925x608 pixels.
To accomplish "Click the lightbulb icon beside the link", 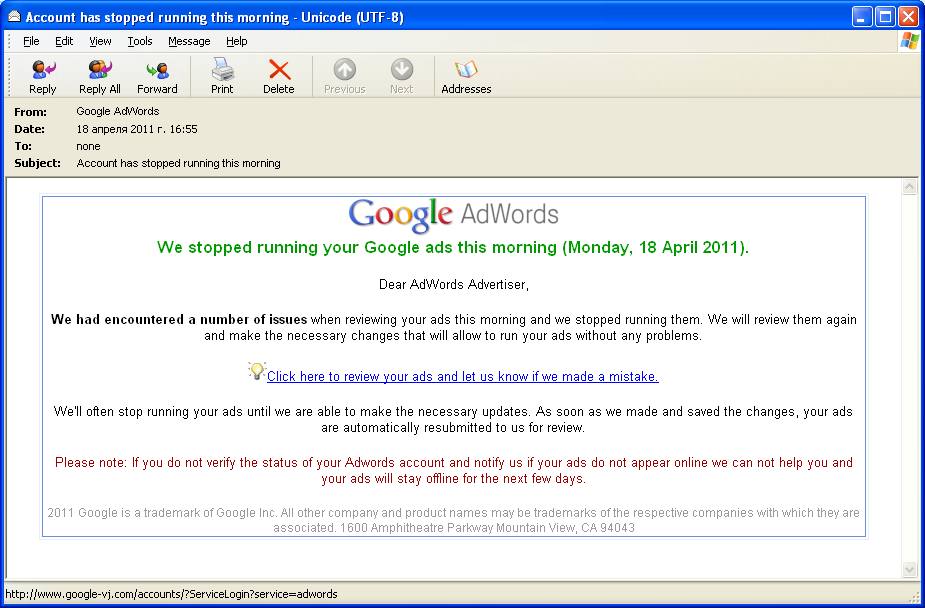I will pyautogui.click(x=257, y=371).
